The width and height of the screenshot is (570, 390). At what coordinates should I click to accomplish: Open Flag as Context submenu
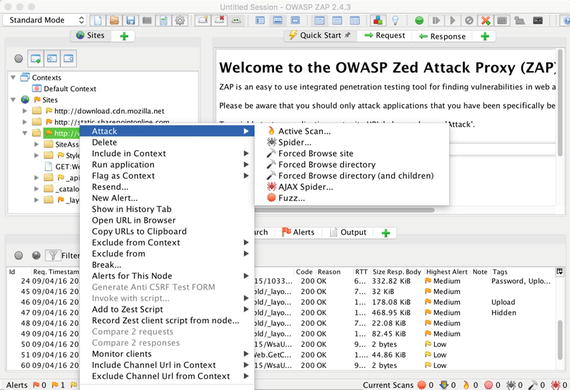click(x=167, y=176)
